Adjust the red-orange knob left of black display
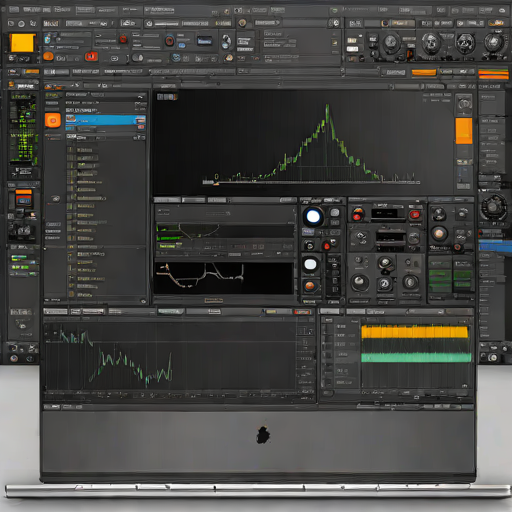This screenshot has width=512, height=512. pos(357,215)
